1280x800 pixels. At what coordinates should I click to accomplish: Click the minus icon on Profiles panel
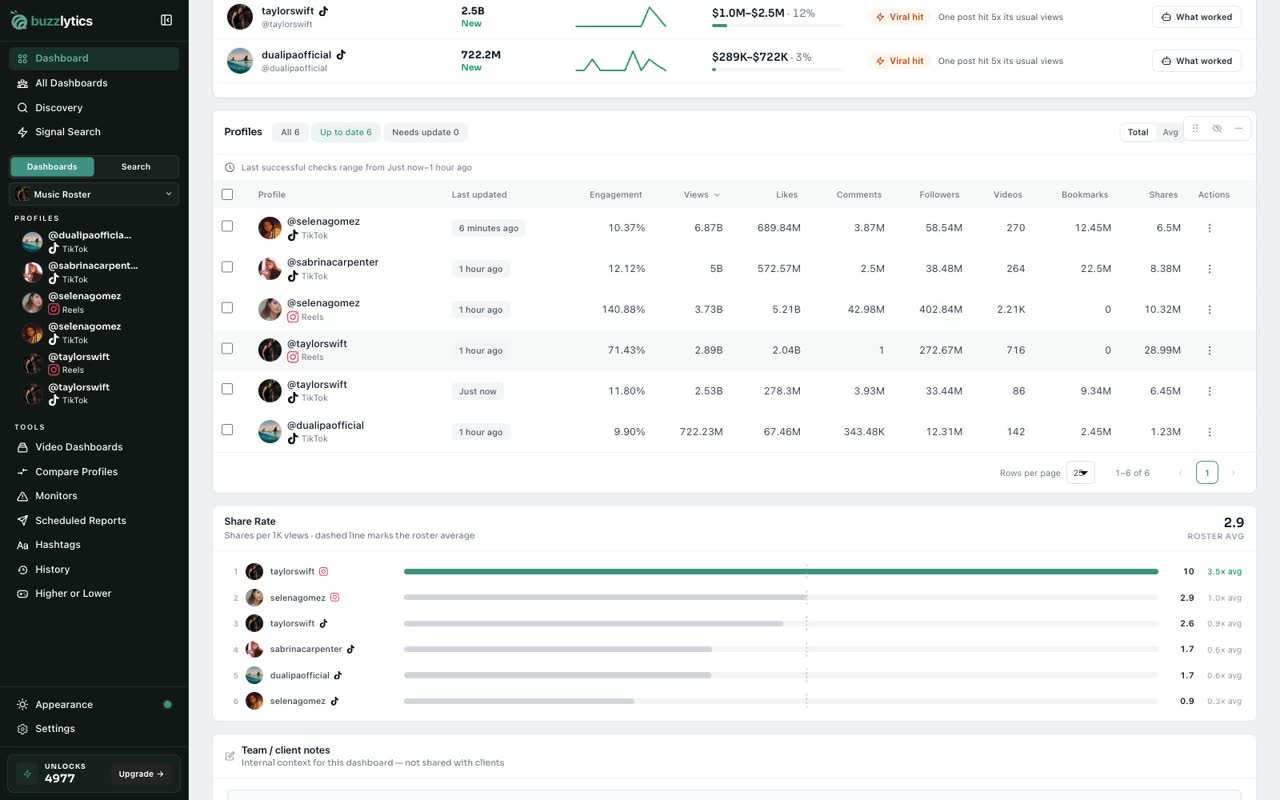[x=1238, y=129]
